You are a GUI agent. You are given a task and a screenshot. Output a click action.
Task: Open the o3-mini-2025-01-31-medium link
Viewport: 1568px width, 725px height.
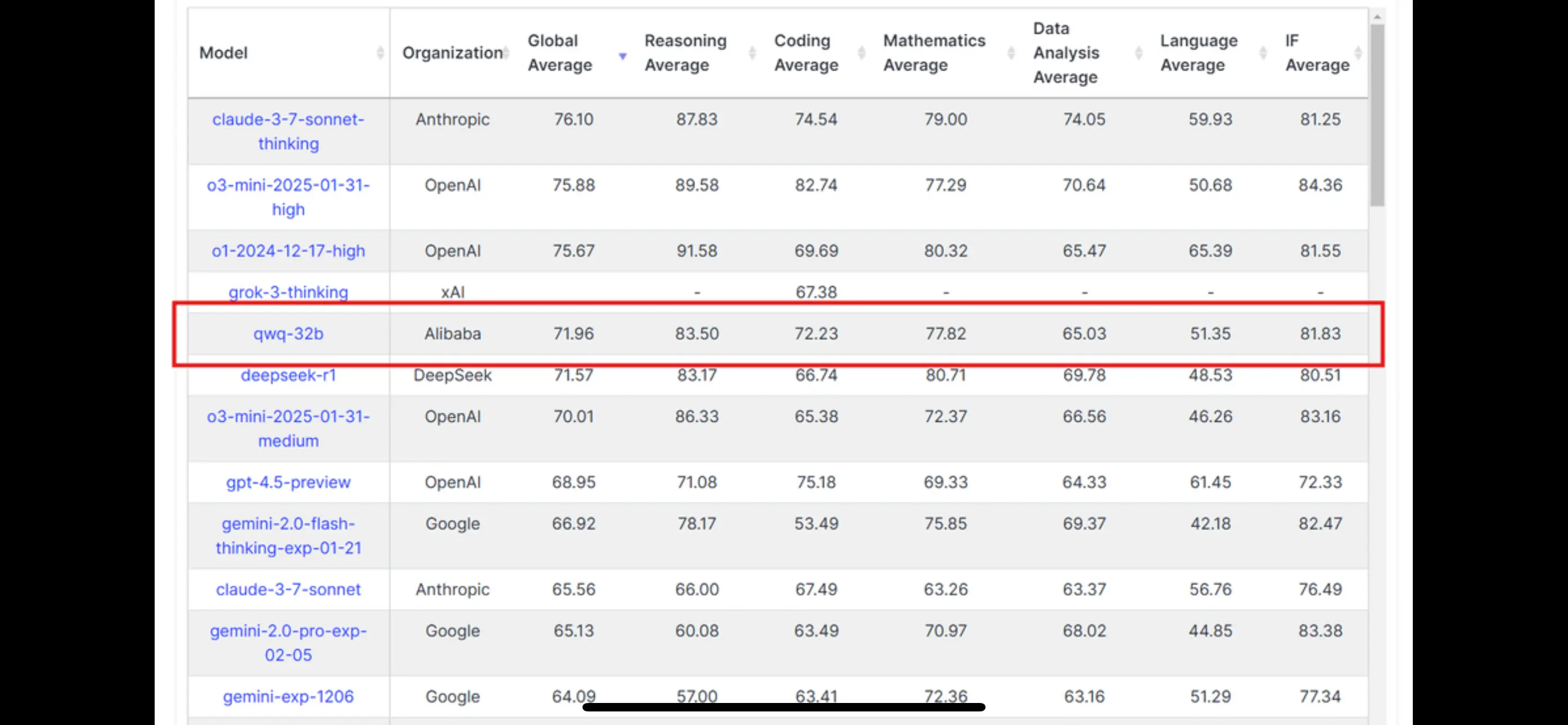(288, 428)
